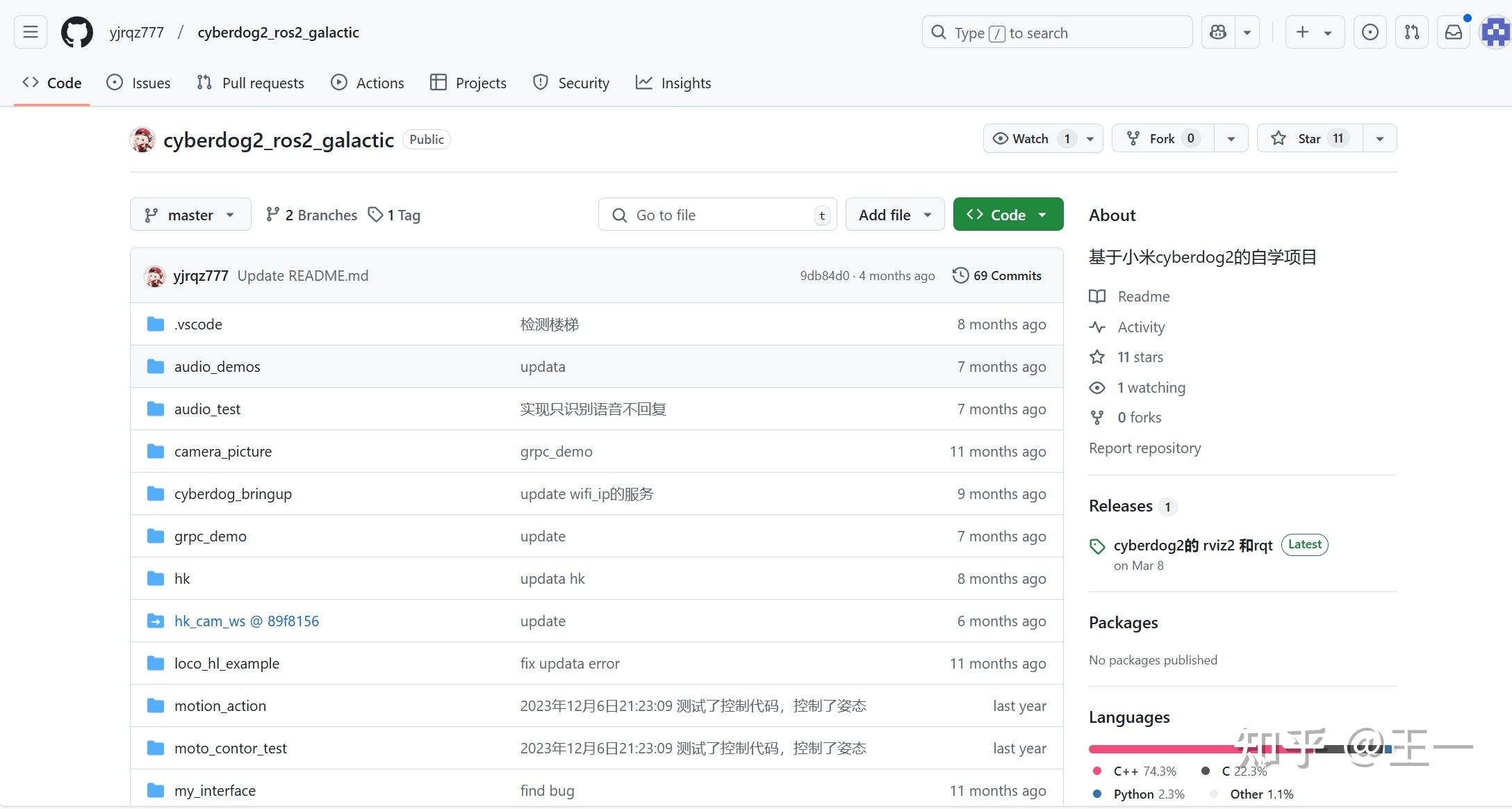The width and height of the screenshot is (1512, 809).
Task: Click the 69 Commits history icon
Action: click(960, 275)
